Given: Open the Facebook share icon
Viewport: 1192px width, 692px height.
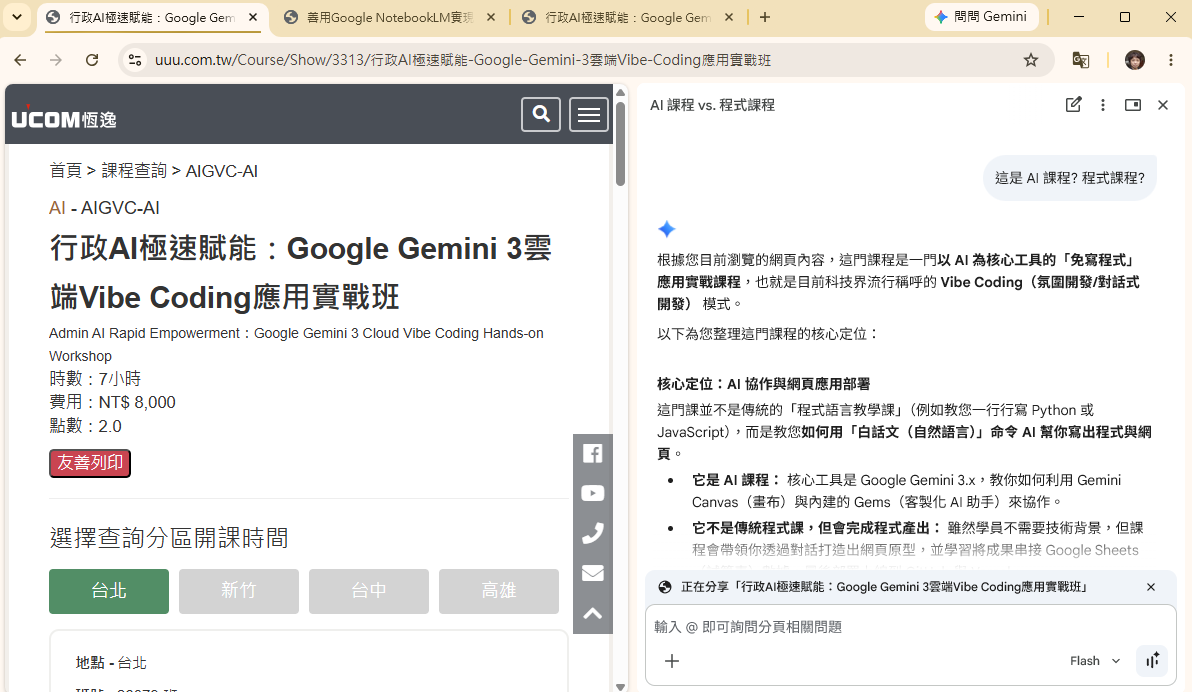Looking at the screenshot, I should (x=593, y=454).
